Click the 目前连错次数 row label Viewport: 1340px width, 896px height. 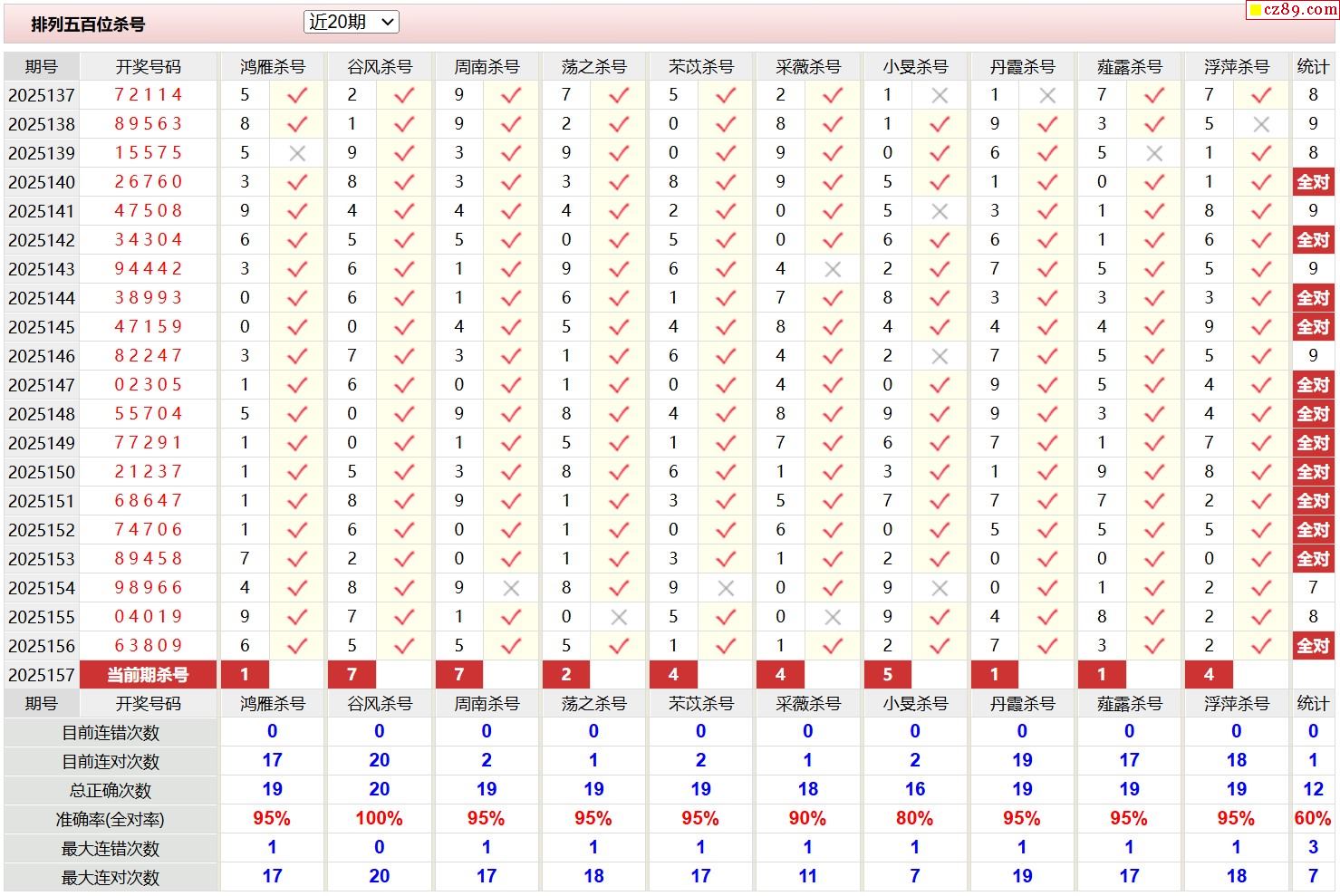pos(111,733)
